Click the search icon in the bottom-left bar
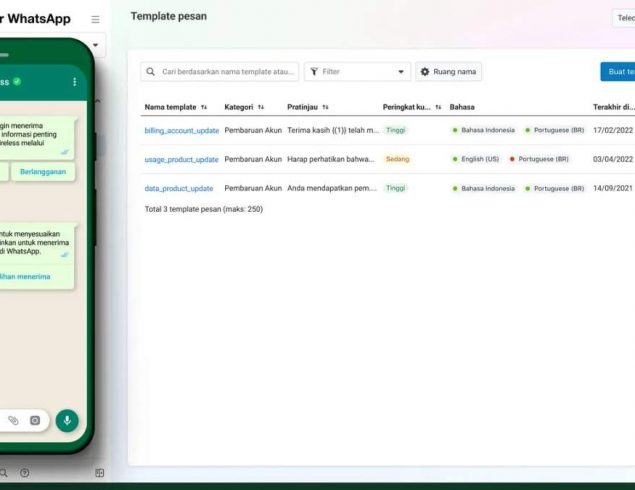Screen dimensions: 635x490 [5, 472]
